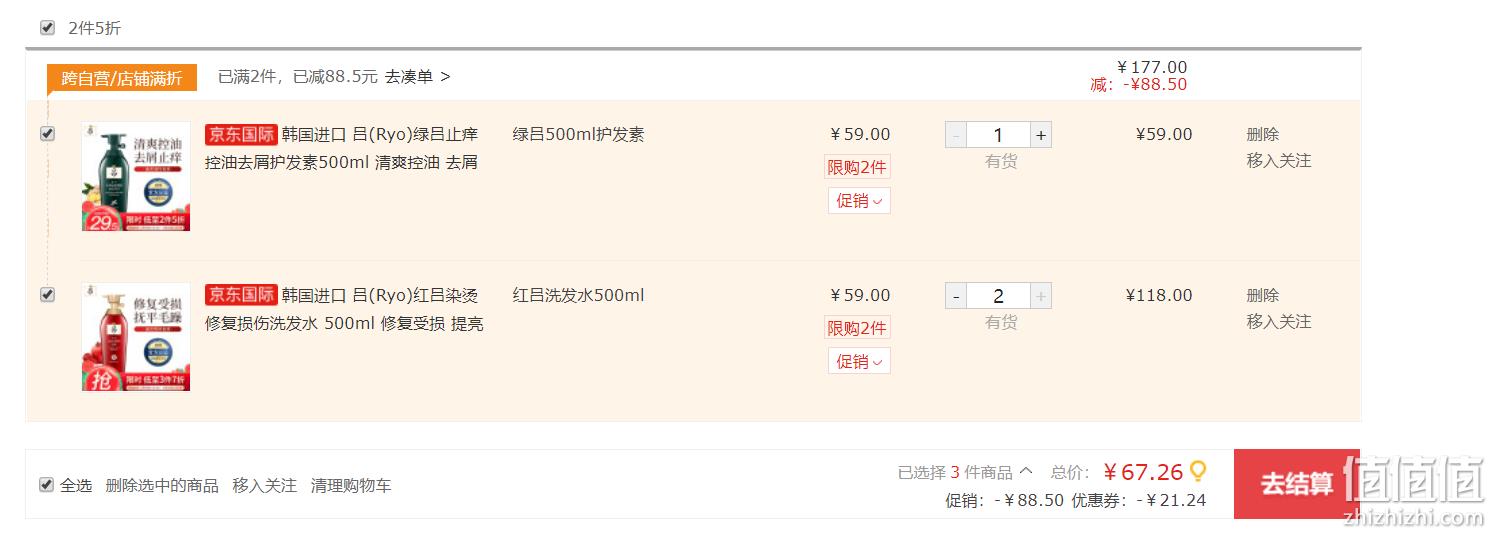The height and width of the screenshot is (535, 1493).
Task: Uncheck the 2件5折 promotion checkbox
Action: click(x=47, y=27)
